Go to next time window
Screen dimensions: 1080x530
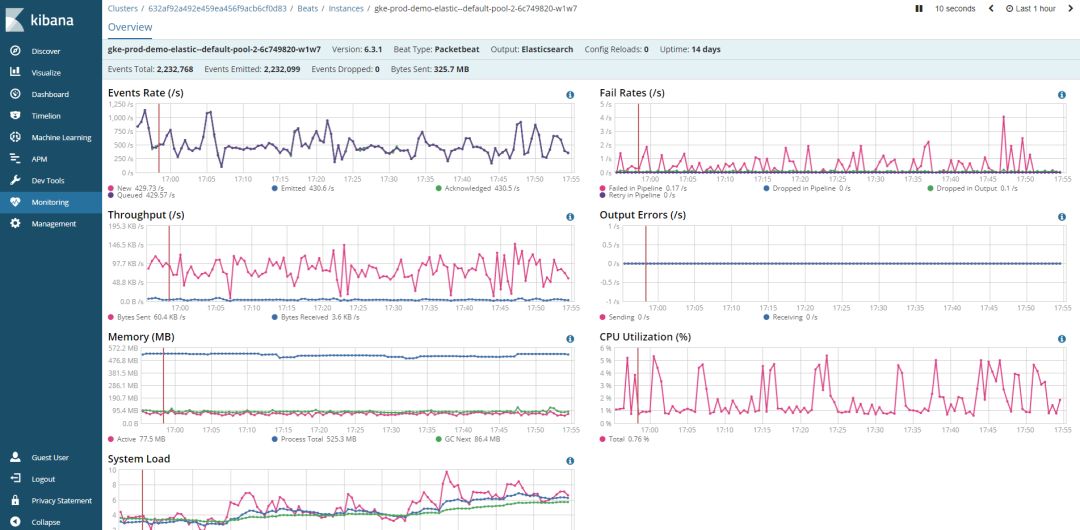pos(1070,9)
